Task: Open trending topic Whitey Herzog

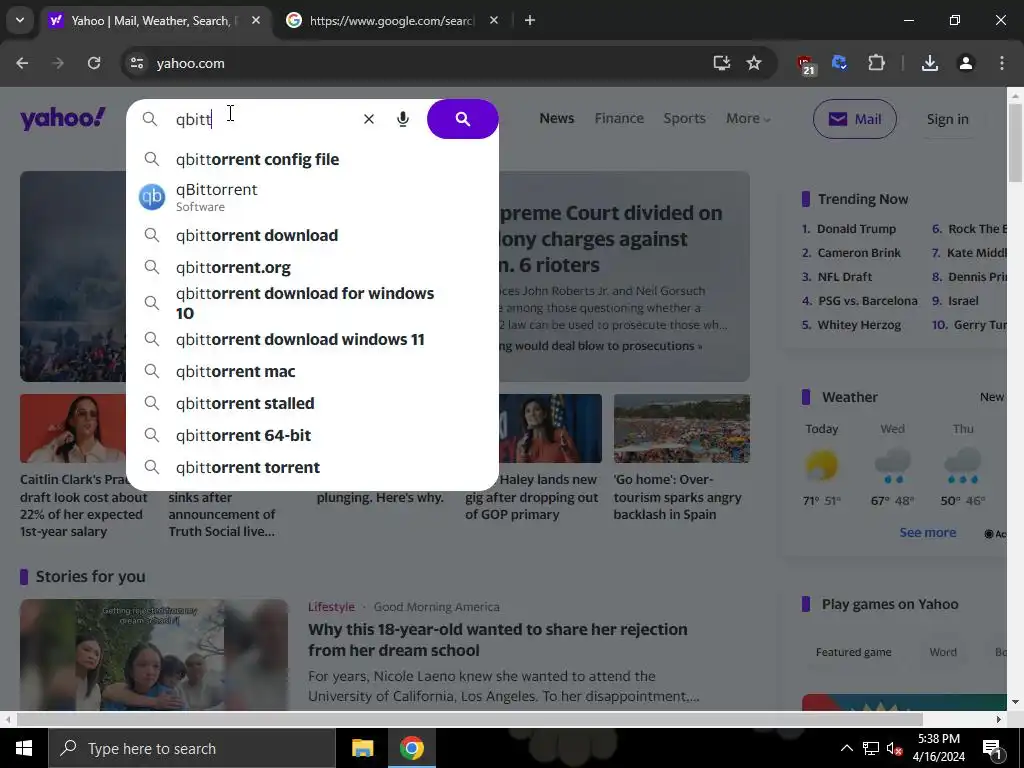Action: [x=859, y=325]
